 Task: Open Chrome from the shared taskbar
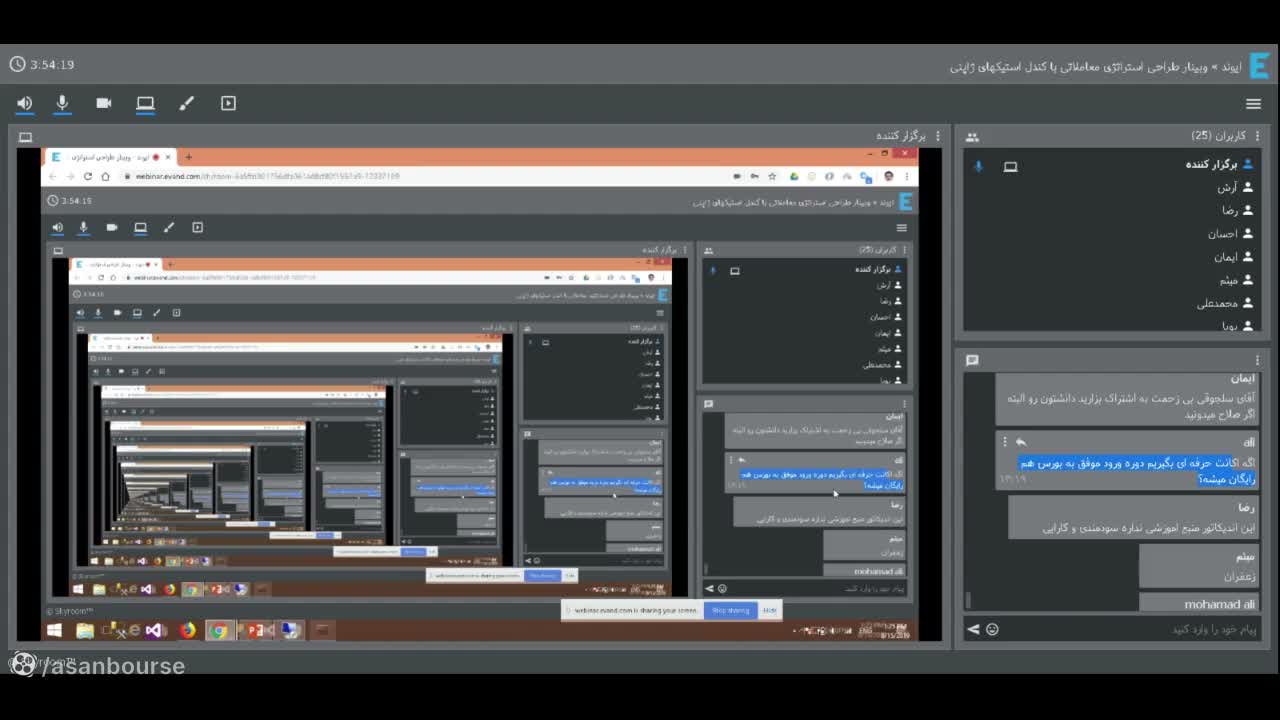pyautogui.click(x=219, y=630)
